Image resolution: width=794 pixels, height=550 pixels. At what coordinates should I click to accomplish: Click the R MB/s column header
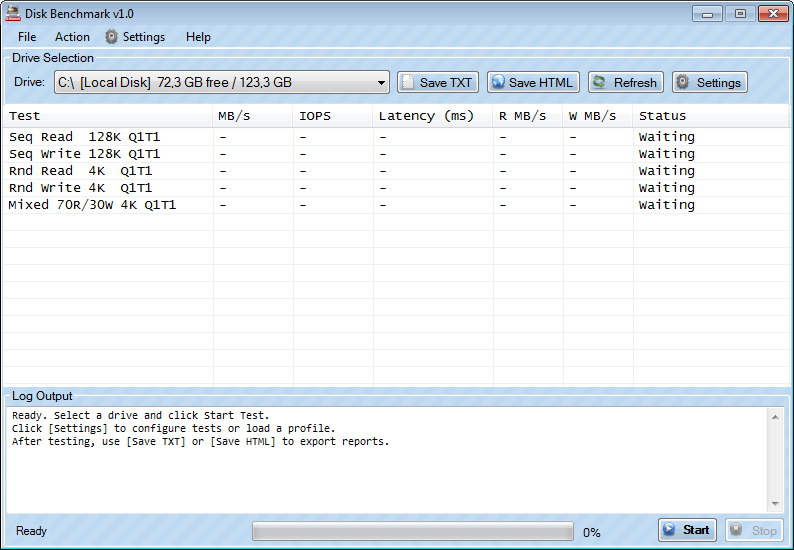[528, 116]
